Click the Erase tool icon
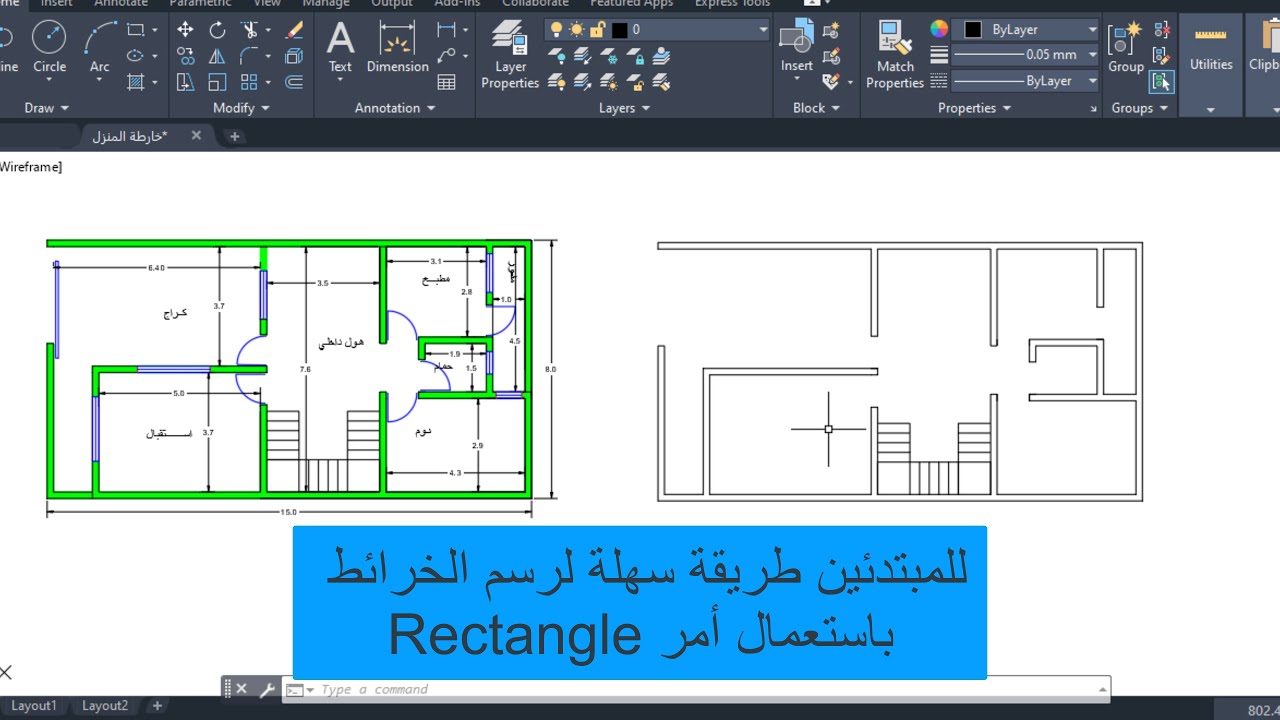1280x720 pixels. [294, 30]
